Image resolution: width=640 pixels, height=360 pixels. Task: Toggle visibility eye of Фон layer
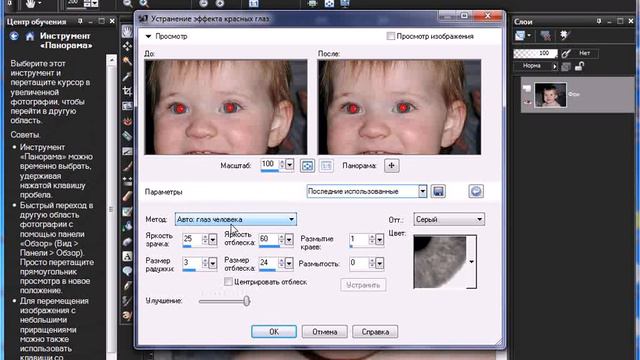tap(527, 102)
